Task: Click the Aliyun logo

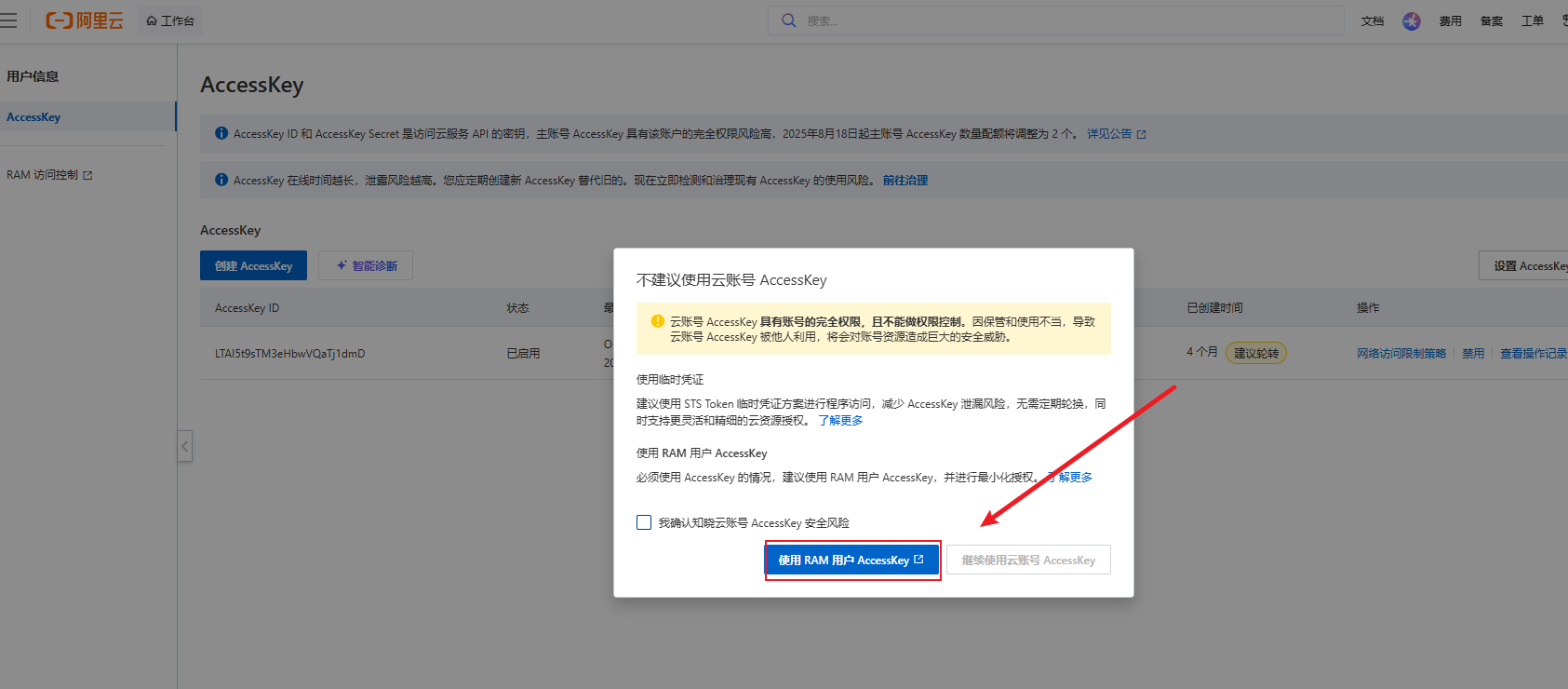Action: (x=84, y=20)
